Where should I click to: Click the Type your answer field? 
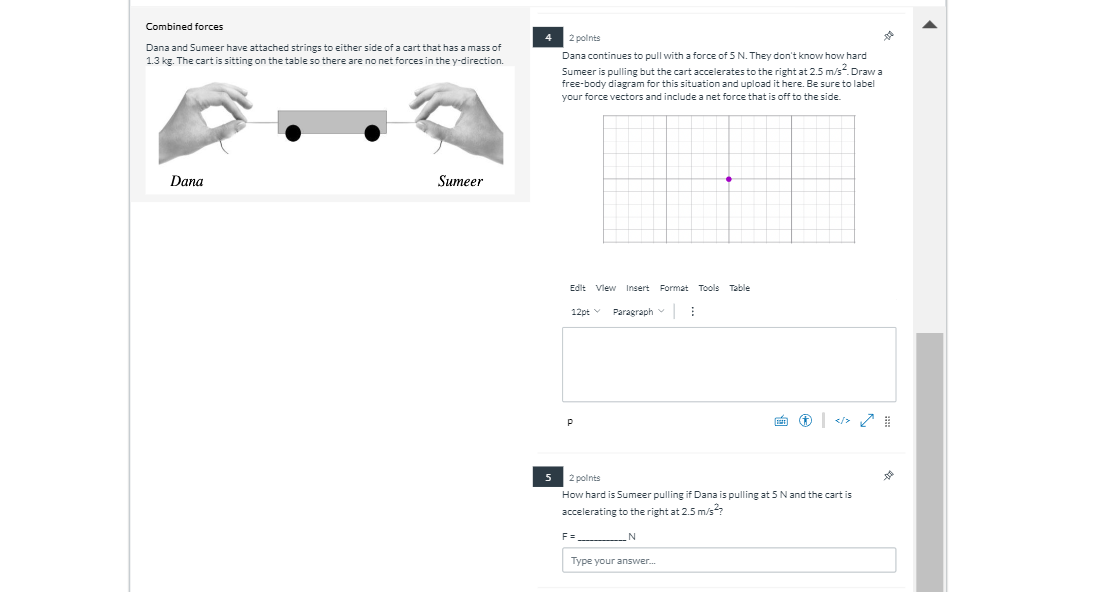[728, 560]
